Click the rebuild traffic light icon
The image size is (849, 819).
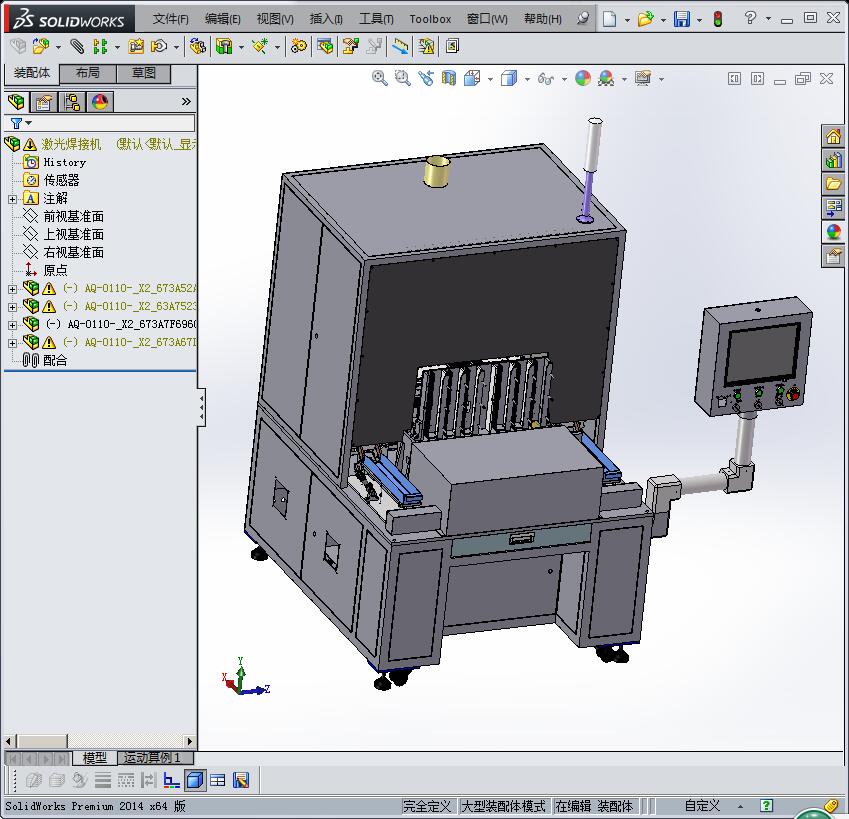[x=717, y=19]
